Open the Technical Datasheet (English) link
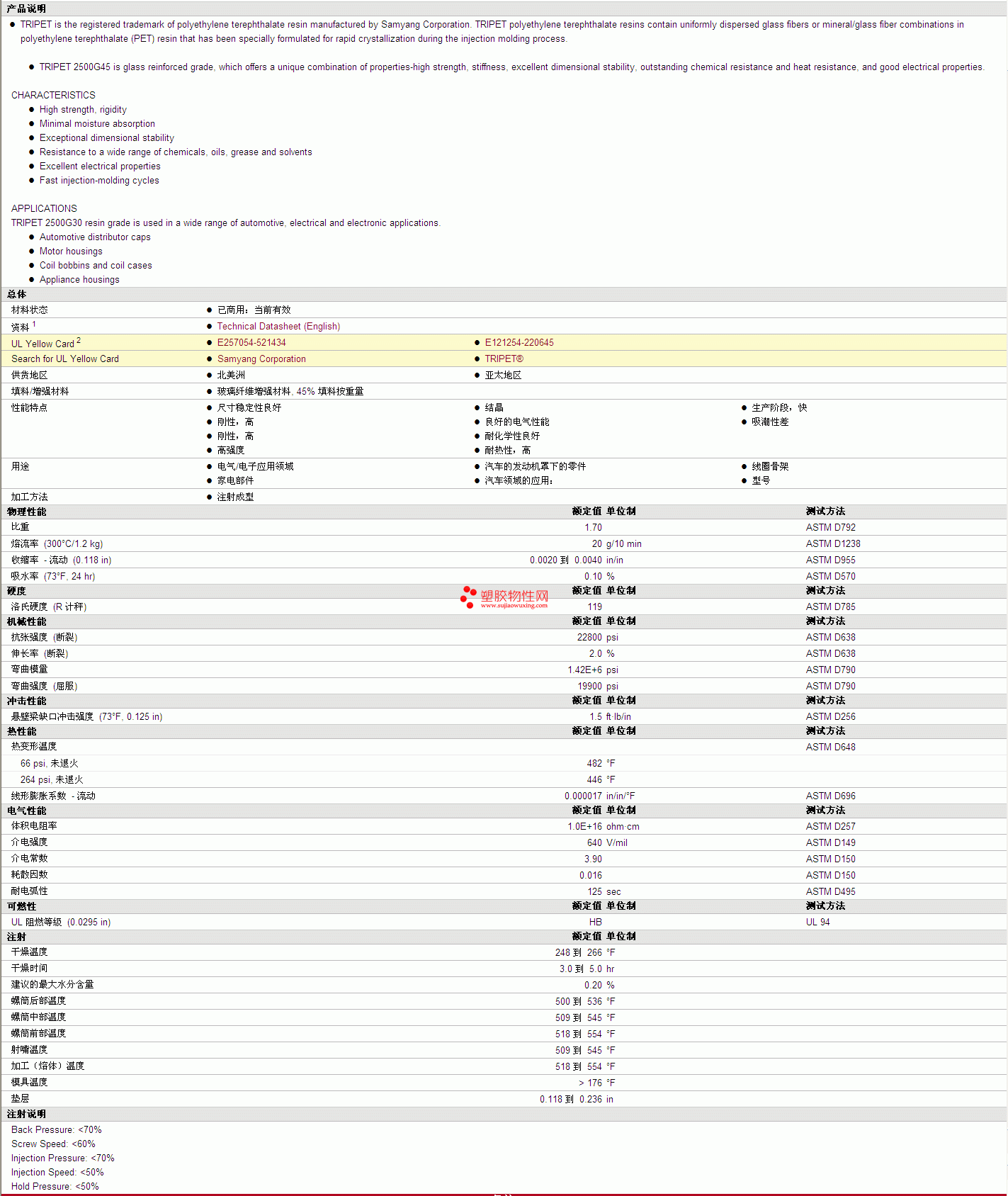This screenshot has width=1008, height=1196. click(x=278, y=327)
